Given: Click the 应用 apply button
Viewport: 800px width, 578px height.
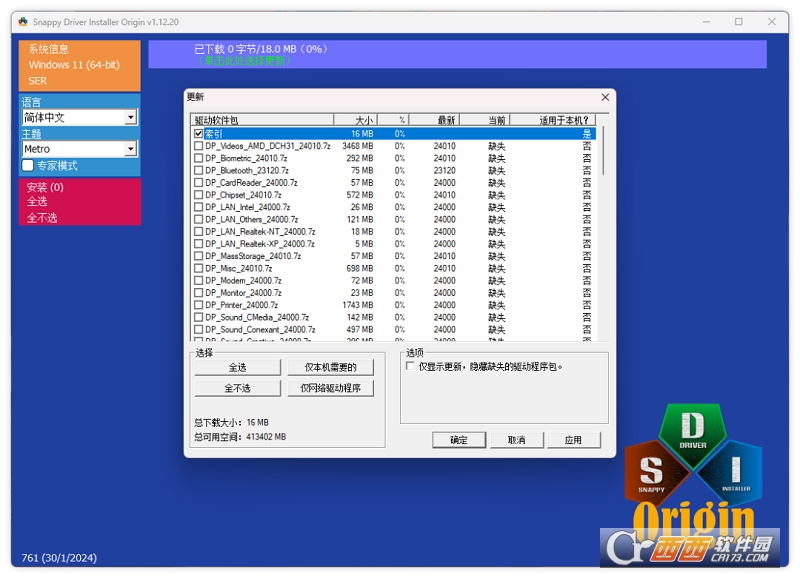Looking at the screenshot, I should 573,440.
